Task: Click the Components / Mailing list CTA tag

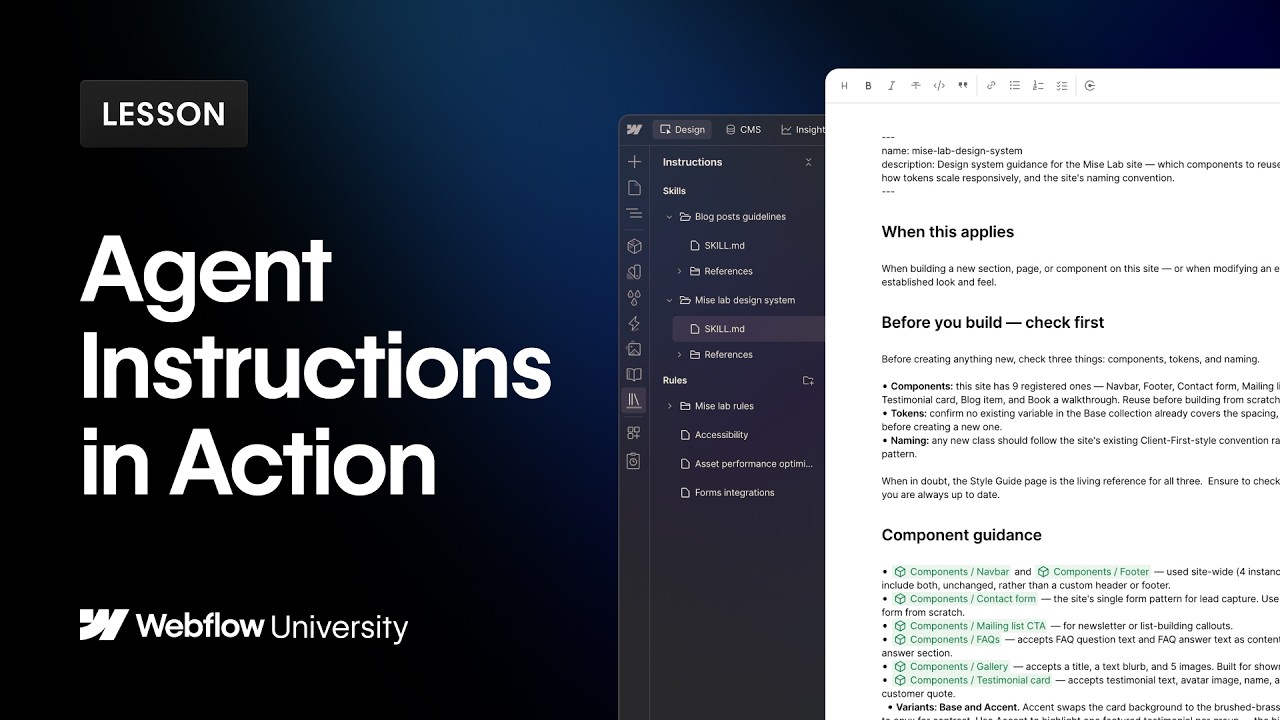Action: [x=970, y=626]
